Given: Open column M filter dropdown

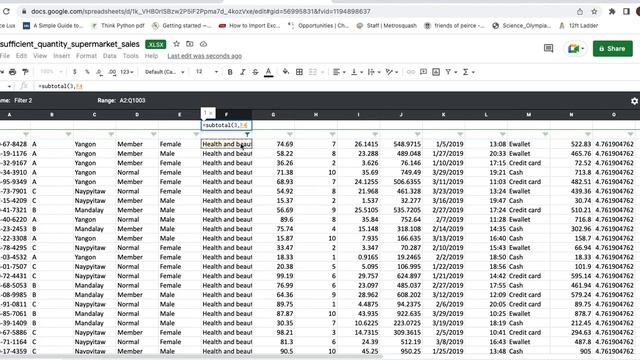Looking at the screenshot, I should click(545, 134).
